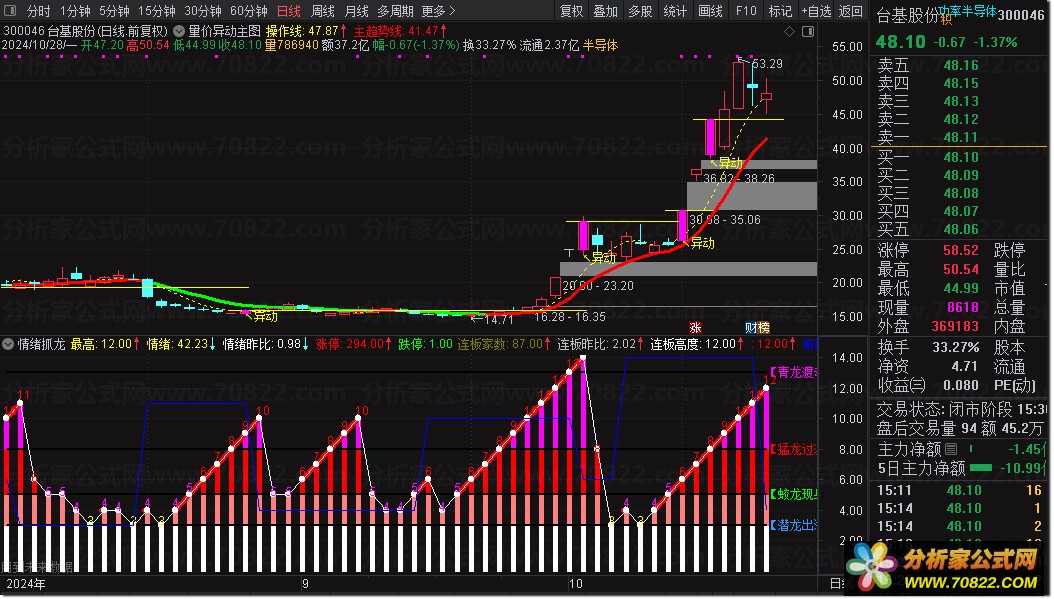
Task: Click the 买一 price 48.10
Action: (x=961, y=157)
